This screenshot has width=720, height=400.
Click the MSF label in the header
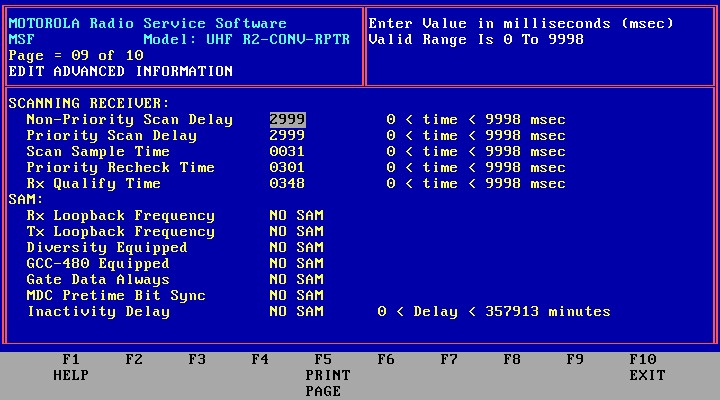(x=22, y=39)
